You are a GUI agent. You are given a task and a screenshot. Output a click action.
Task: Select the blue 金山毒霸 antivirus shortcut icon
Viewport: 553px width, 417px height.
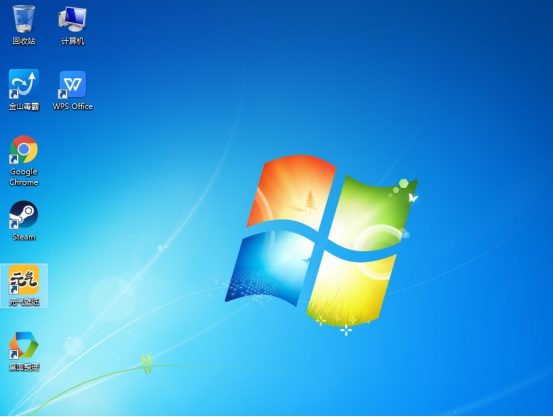[24, 84]
